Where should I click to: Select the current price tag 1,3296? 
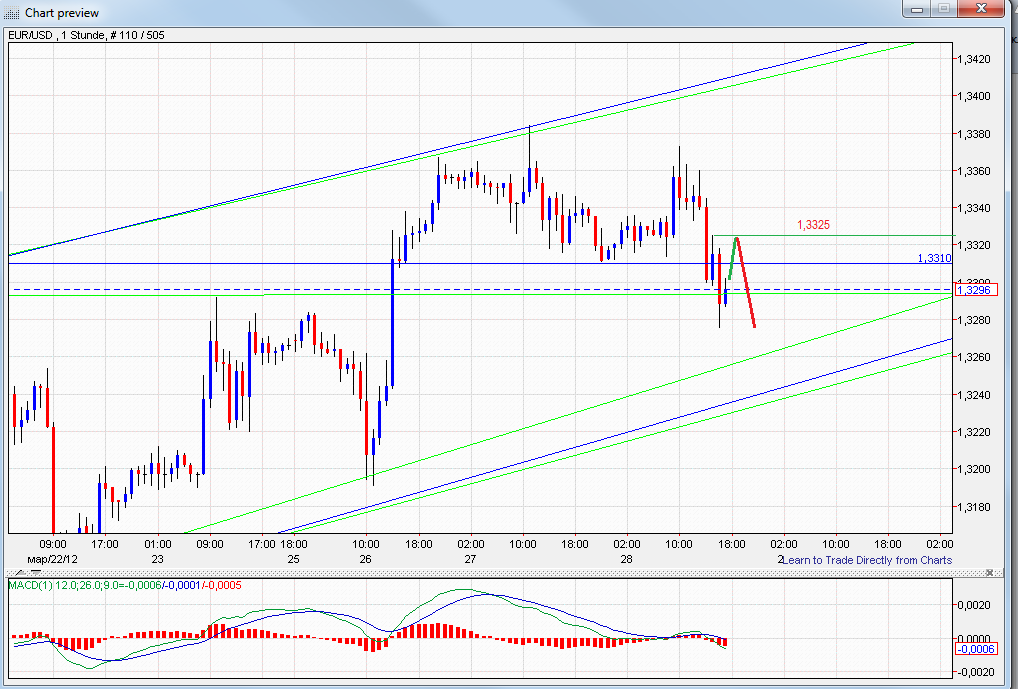pyautogui.click(x=975, y=290)
